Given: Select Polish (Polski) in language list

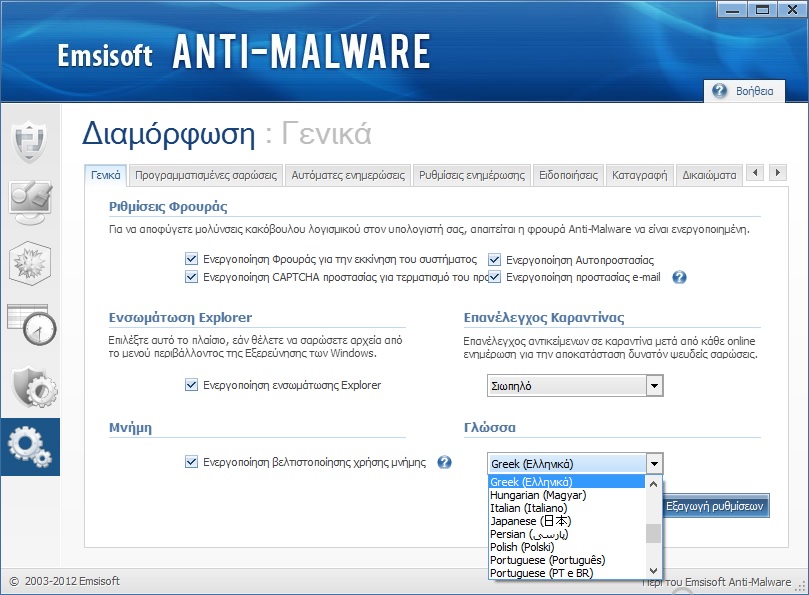Looking at the screenshot, I should (x=567, y=547).
